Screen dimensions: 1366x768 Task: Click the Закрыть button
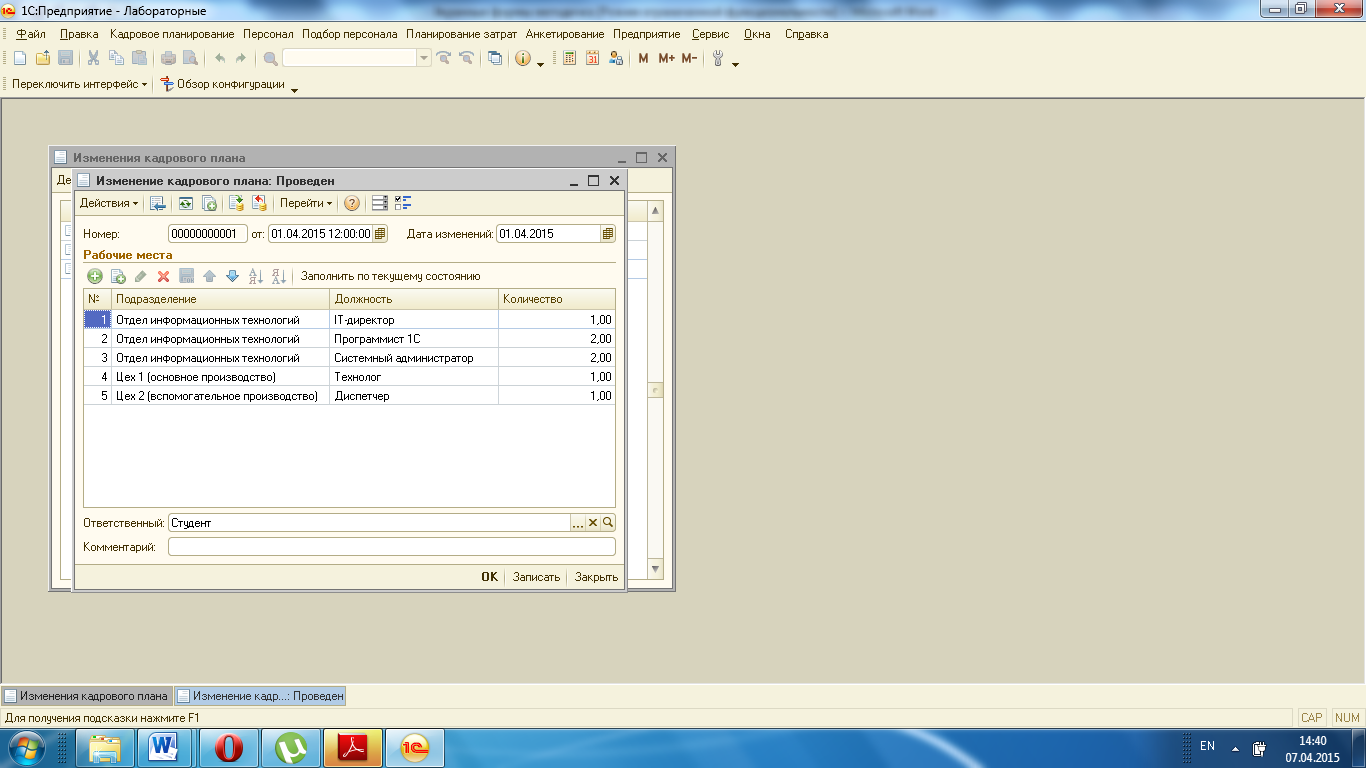(x=596, y=577)
